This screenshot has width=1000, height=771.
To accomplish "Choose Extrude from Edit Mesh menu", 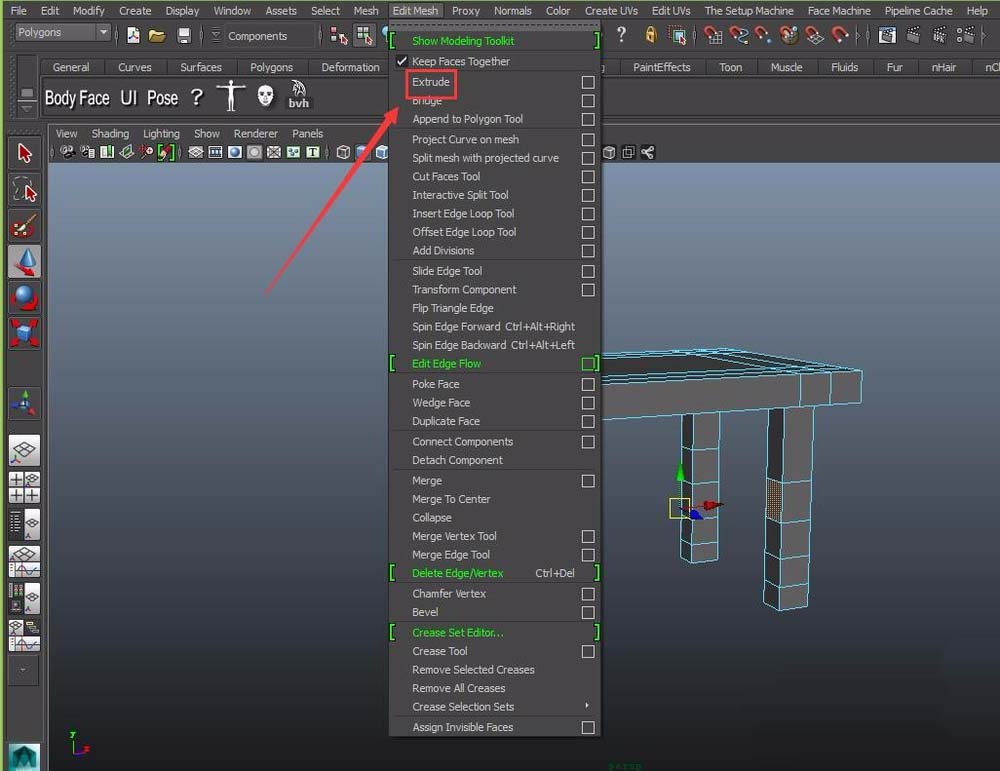I will tap(431, 82).
